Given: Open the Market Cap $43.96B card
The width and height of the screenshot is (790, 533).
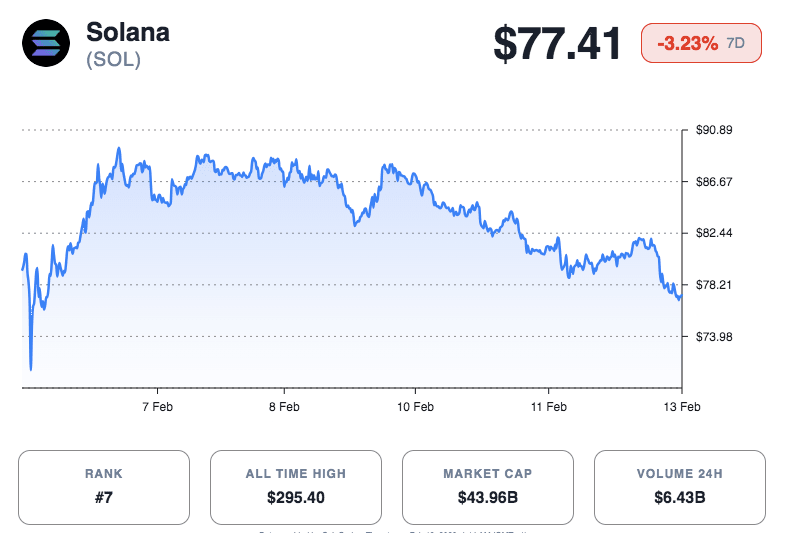Looking at the screenshot, I should 488,487.
